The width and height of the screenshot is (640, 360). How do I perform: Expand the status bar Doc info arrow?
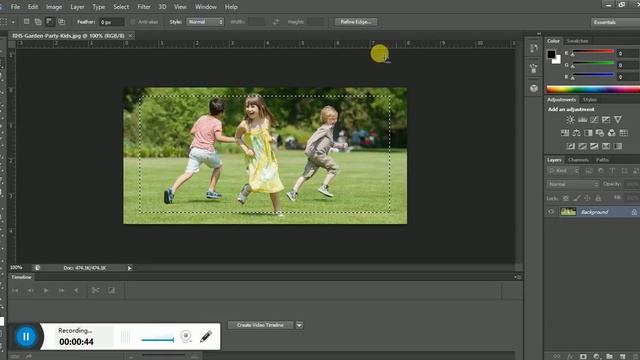(129, 268)
